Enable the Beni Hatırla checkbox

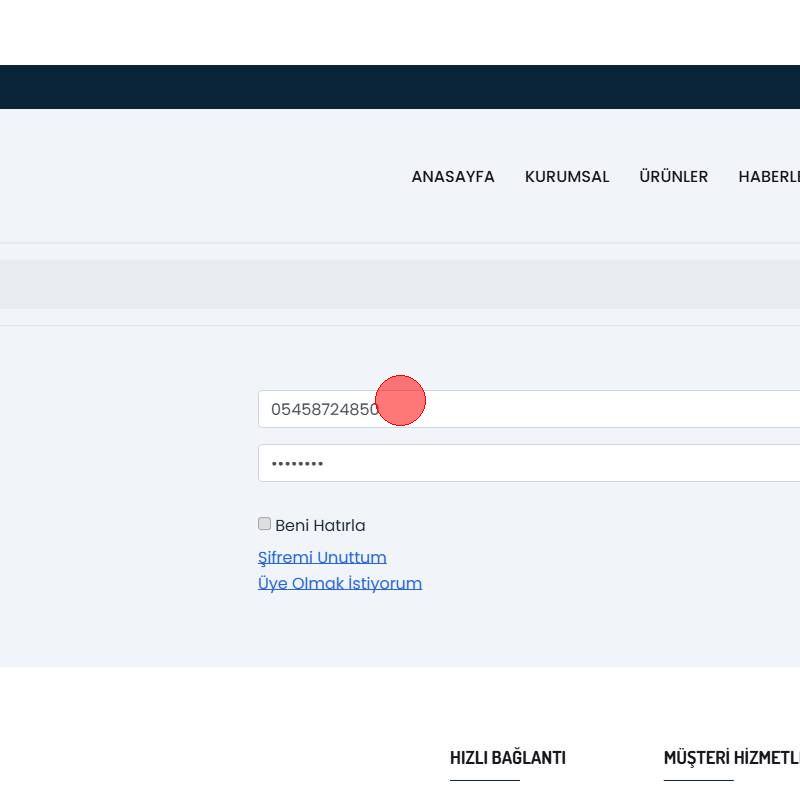265,524
